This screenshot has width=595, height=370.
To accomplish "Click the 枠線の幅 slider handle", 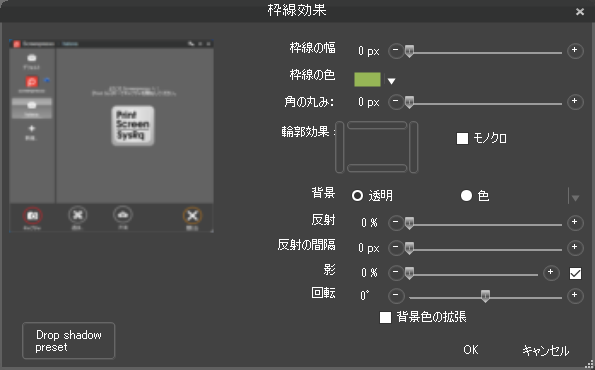I will coord(409,51).
